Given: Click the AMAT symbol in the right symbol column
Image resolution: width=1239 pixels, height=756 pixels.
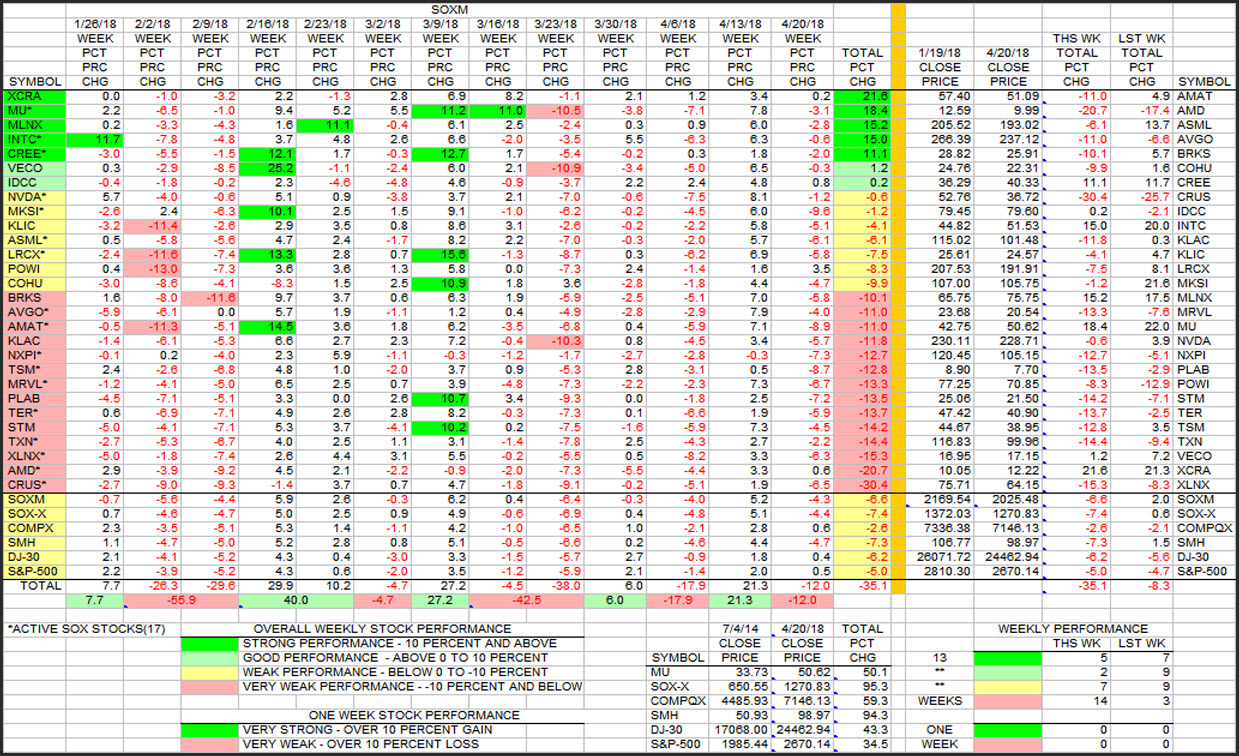Looking at the screenshot, I should pos(1205,95).
